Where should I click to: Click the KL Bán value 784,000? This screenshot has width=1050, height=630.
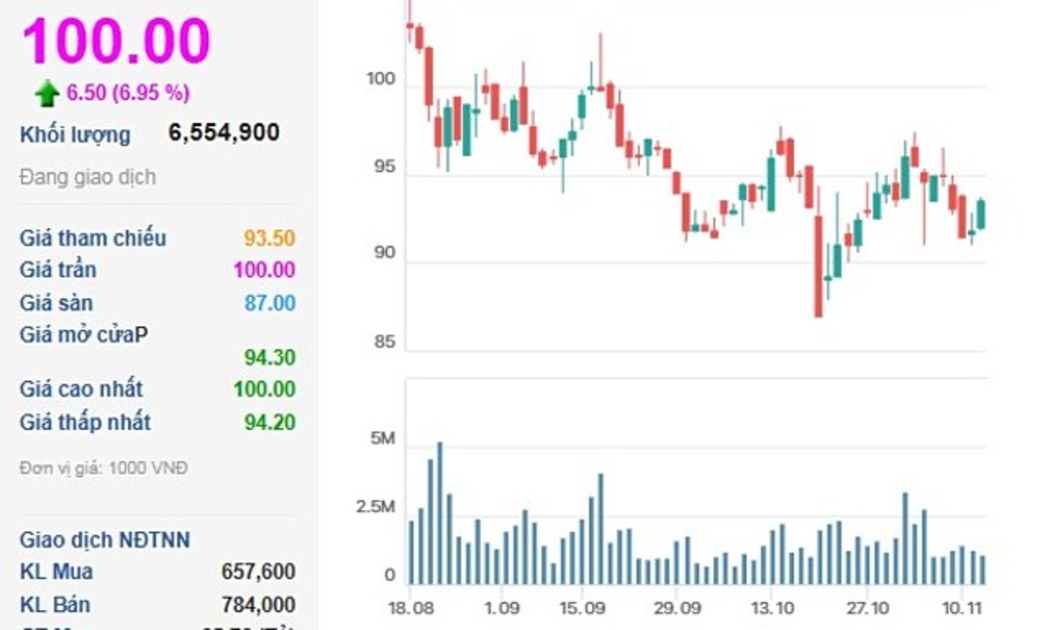[x=258, y=605]
